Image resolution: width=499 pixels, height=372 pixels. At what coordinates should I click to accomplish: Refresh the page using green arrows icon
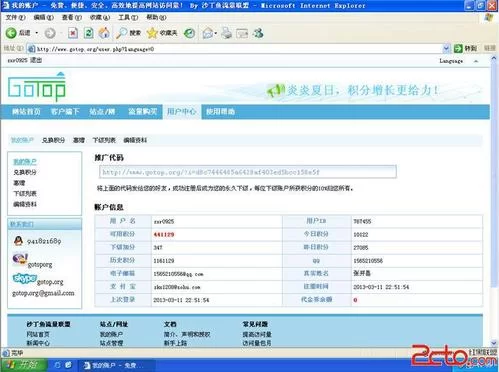tap(88, 33)
